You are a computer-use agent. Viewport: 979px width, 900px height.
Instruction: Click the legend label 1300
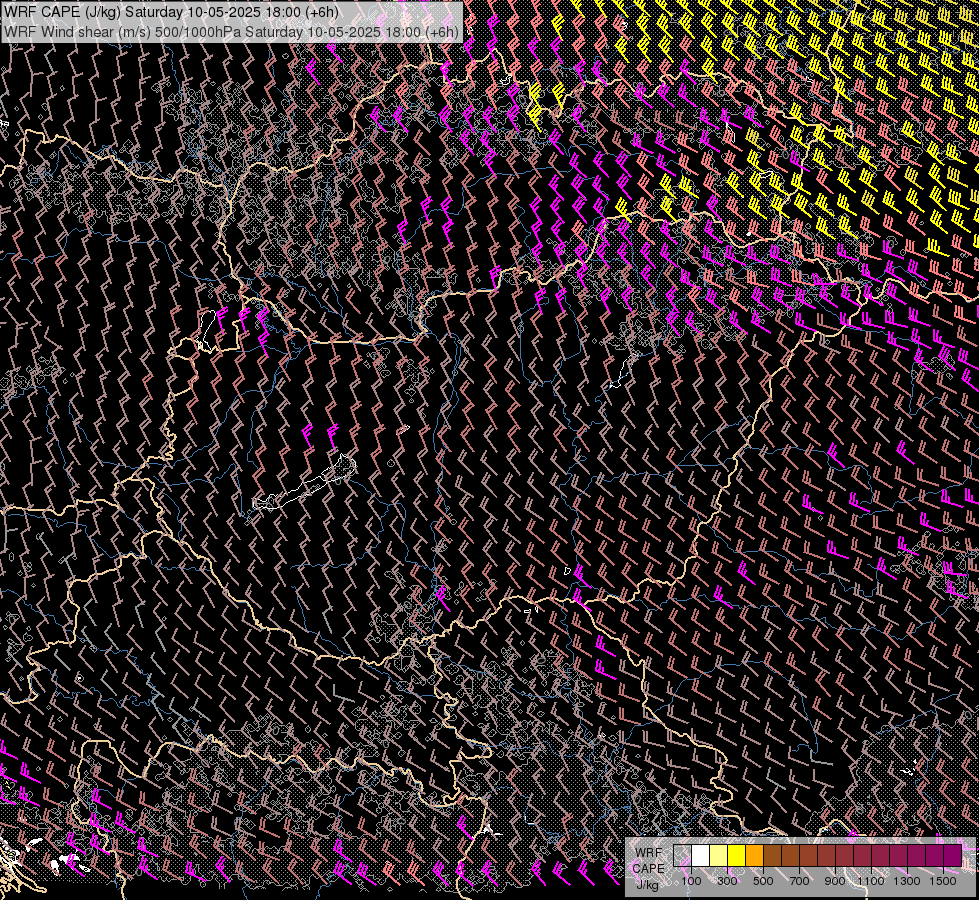tap(907, 881)
